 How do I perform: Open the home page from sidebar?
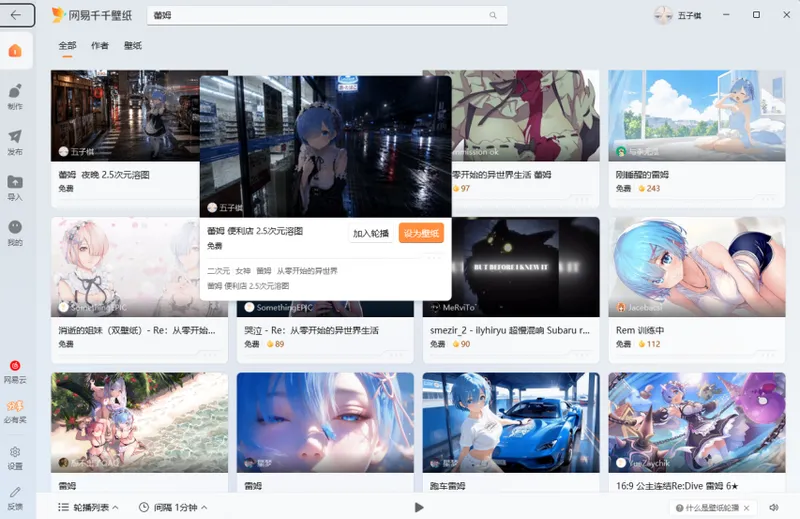point(15,51)
